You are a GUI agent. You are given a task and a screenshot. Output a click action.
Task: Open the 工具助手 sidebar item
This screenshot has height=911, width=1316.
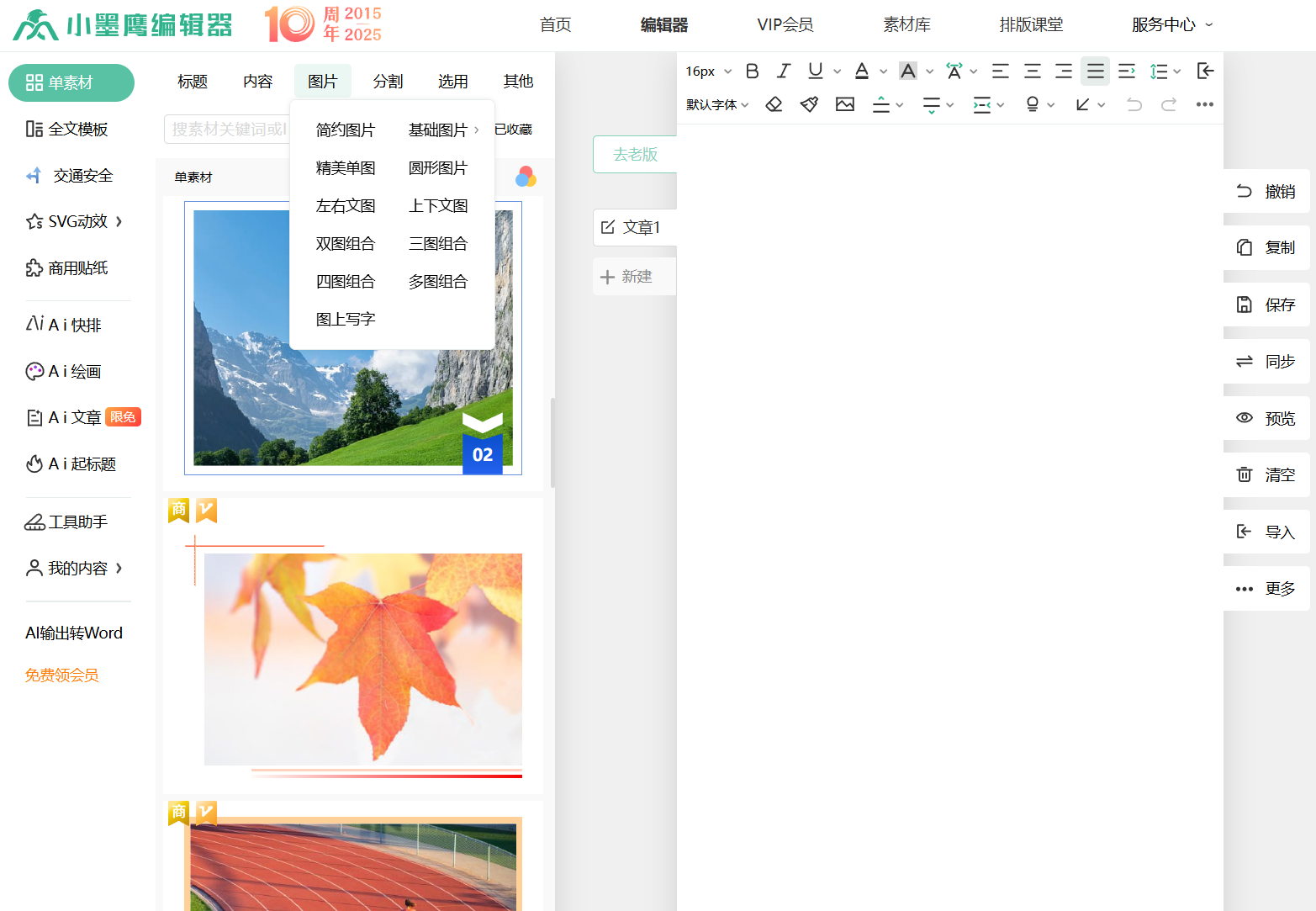67,522
